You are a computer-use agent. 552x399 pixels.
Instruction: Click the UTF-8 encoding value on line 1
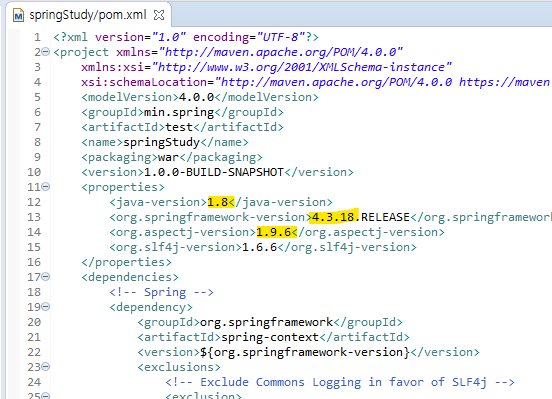point(281,37)
